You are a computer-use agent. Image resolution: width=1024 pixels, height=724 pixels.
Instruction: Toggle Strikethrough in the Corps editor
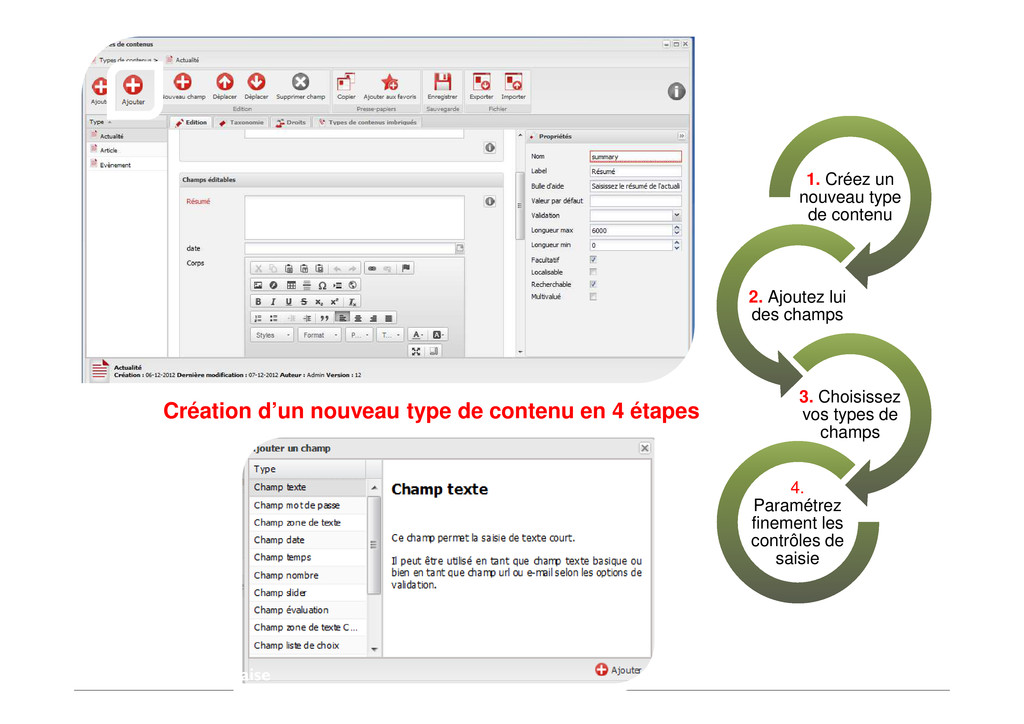304,302
